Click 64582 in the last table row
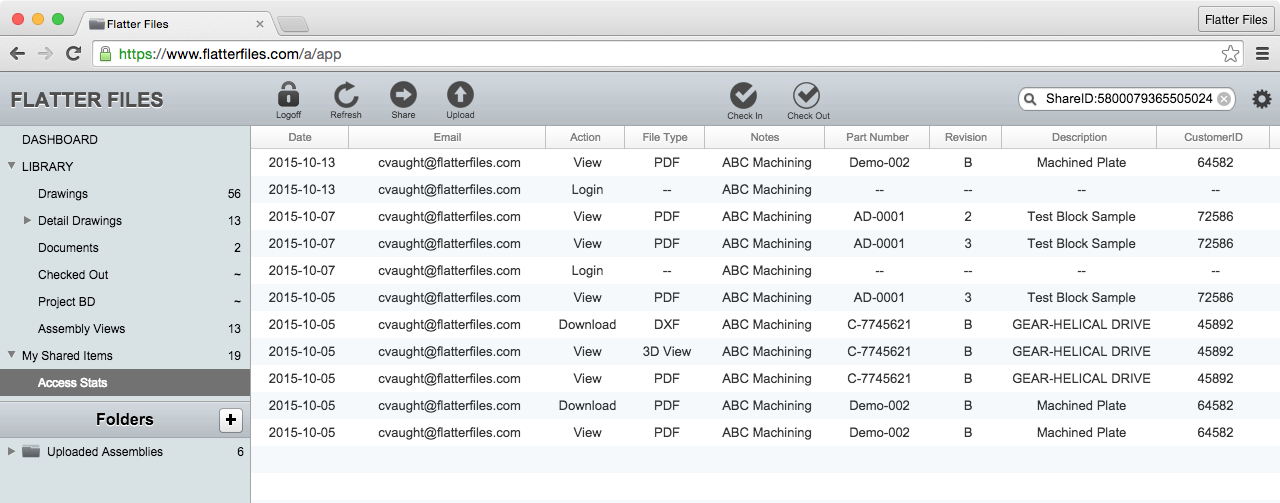The width and height of the screenshot is (1280, 503). tap(1215, 432)
